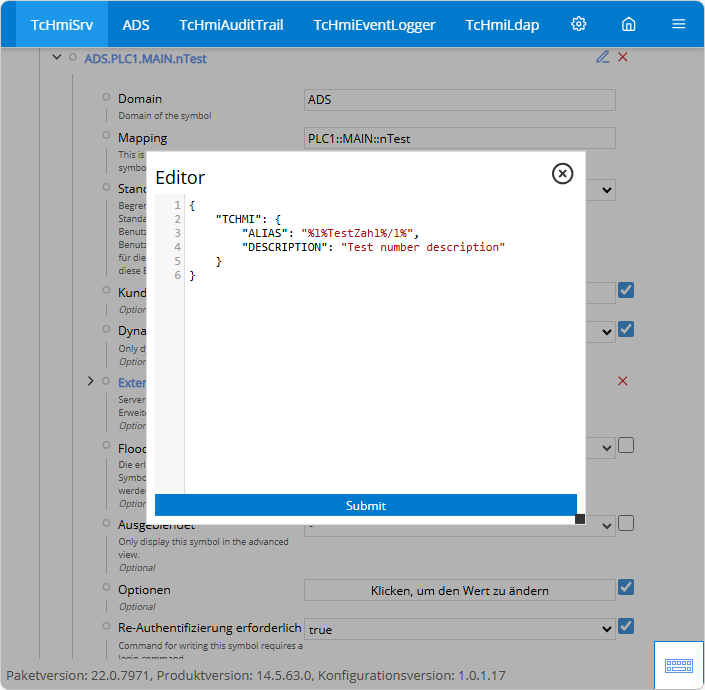Click the Mapping input field
Screen dimensions: 705x690
[x=460, y=138]
